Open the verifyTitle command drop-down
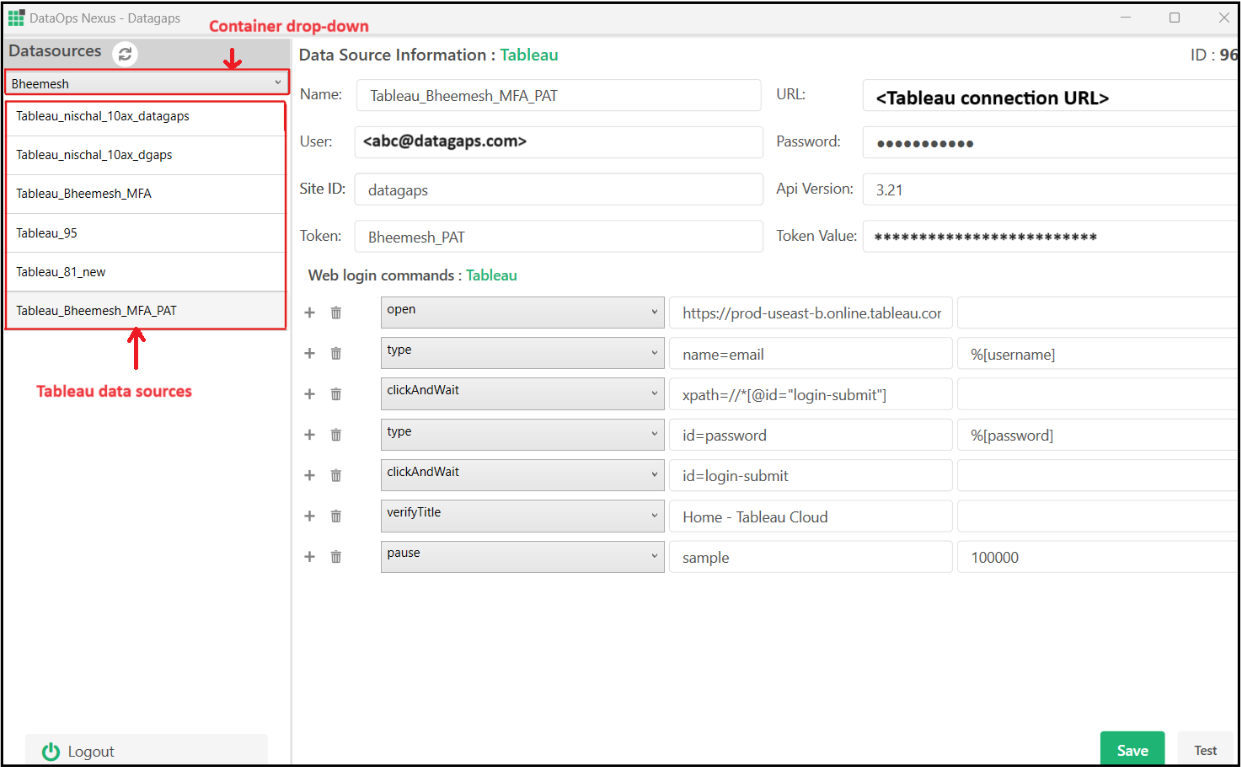This screenshot has height=767, width=1241. click(523, 516)
